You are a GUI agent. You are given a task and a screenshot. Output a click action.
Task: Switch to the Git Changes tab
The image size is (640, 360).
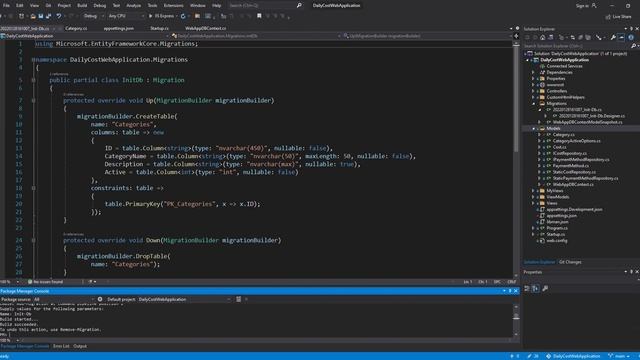(570, 262)
